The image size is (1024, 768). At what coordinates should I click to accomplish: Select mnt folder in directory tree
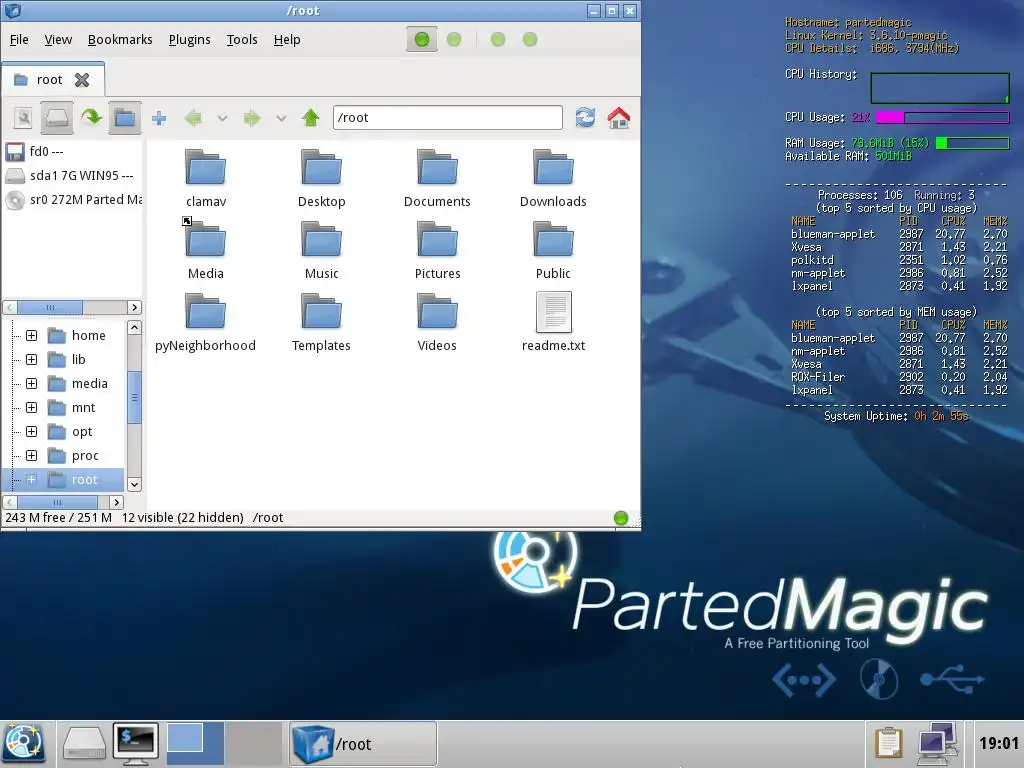point(72,408)
